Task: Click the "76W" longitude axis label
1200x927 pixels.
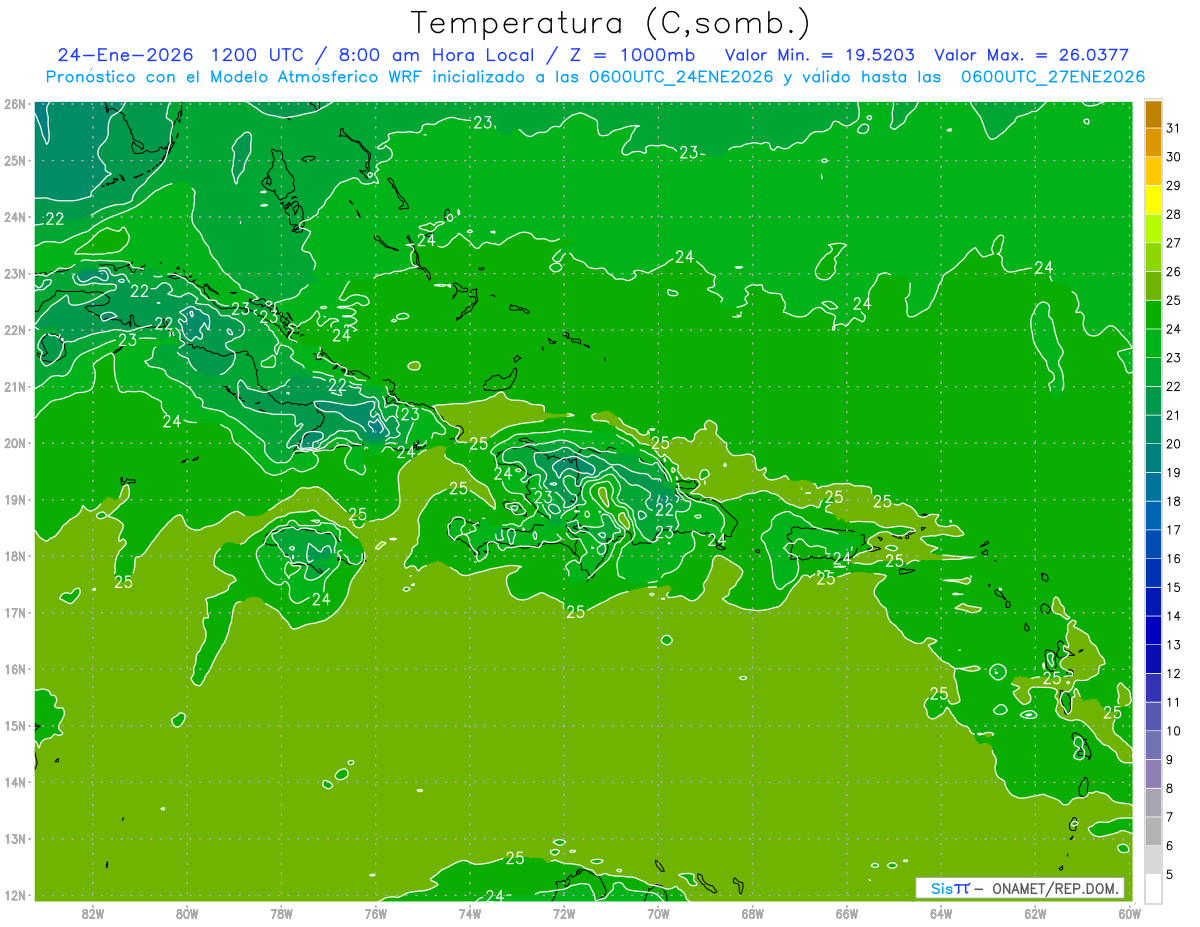Action: pyautogui.click(x=375, y=913)
